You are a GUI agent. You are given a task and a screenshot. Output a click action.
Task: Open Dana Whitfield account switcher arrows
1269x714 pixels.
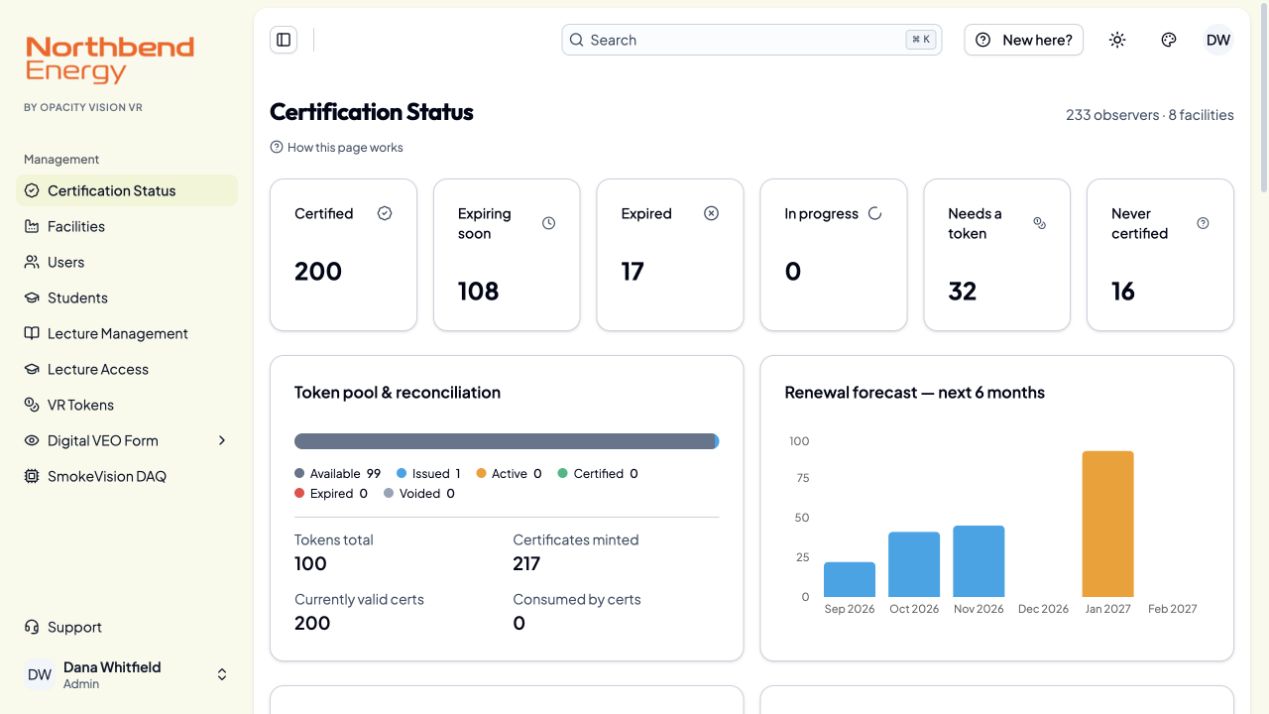(222, 675)
